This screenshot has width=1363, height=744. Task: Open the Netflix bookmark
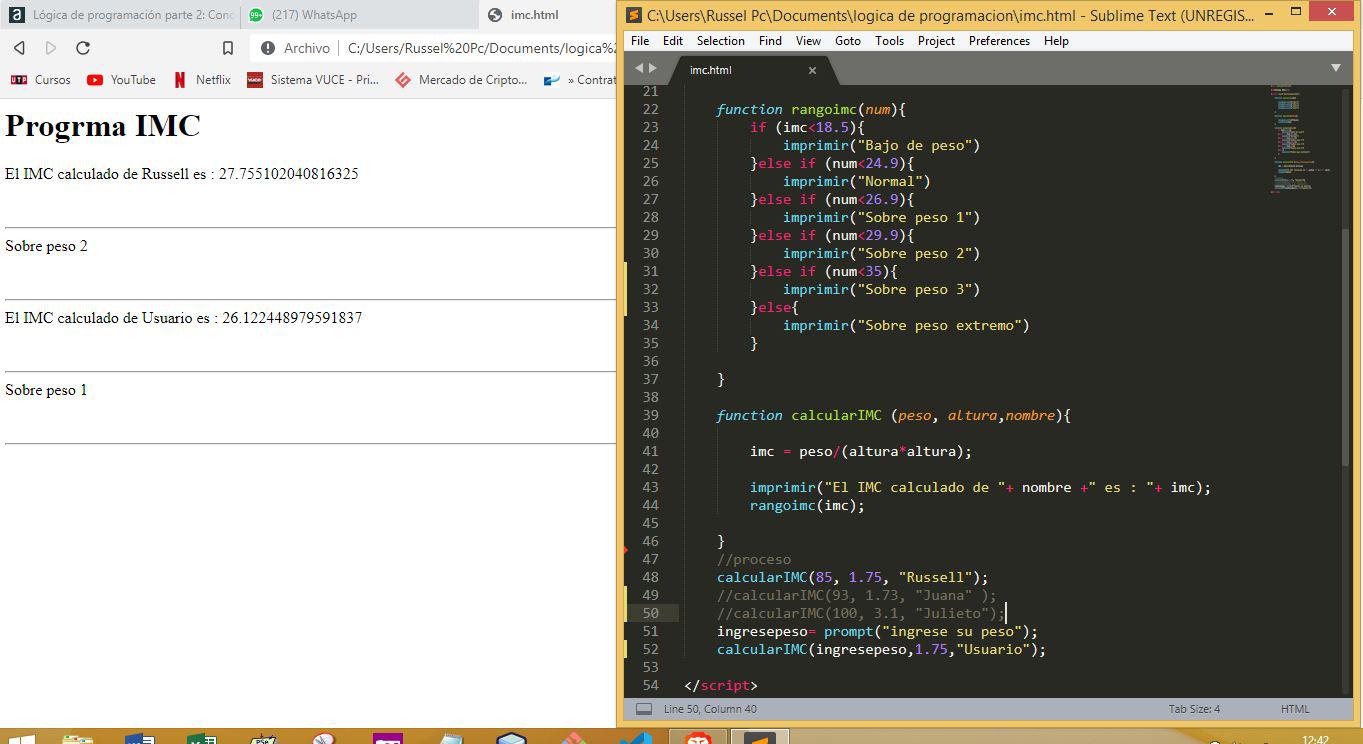tap(201, 80)
